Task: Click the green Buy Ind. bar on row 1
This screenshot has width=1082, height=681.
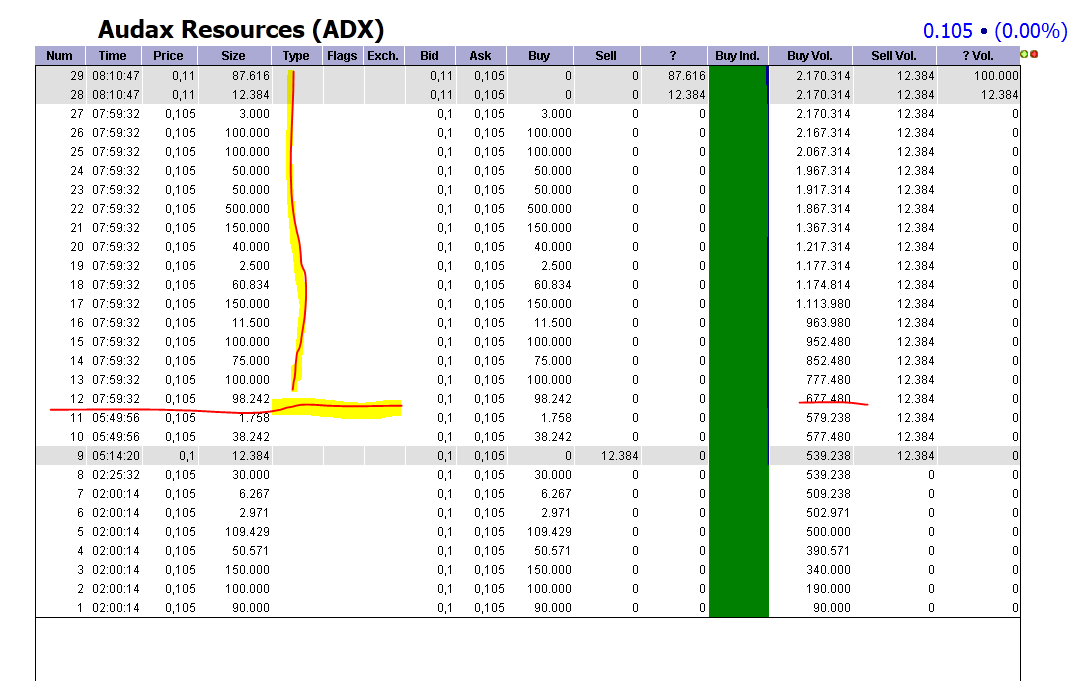Action: tap(737, 607)
